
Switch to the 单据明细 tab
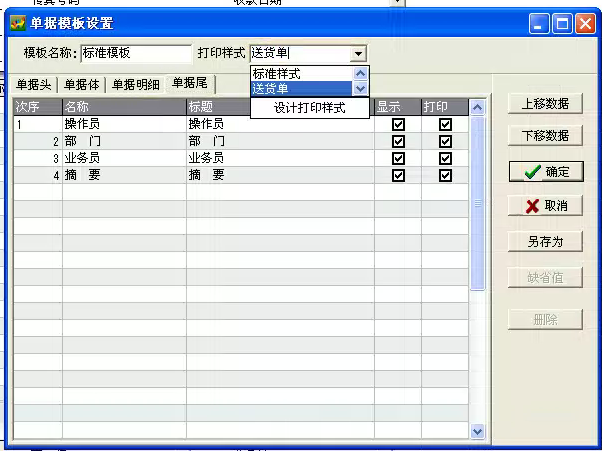tap(136, 85)
